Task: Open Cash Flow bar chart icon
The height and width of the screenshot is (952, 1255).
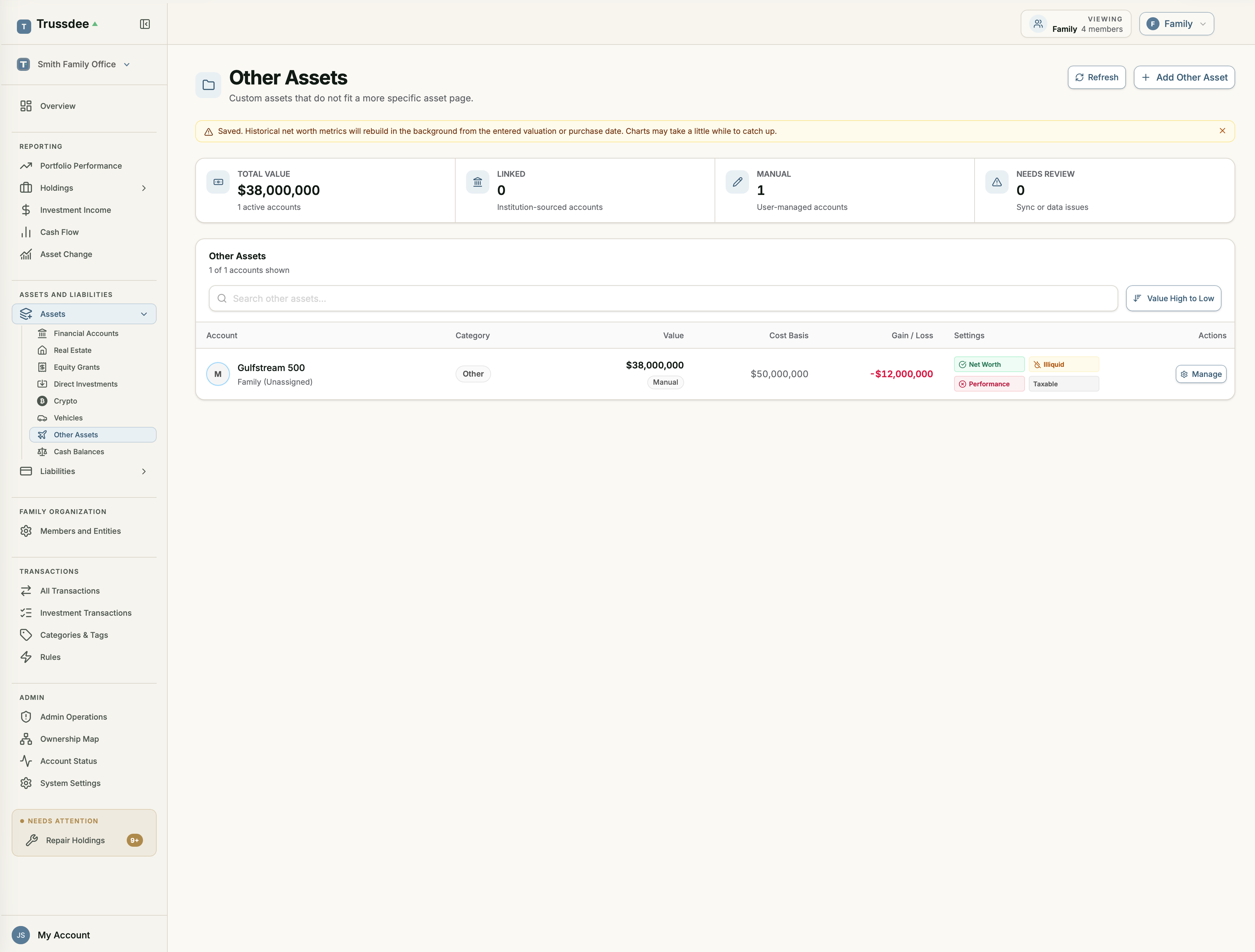Action: pos(26,232)
